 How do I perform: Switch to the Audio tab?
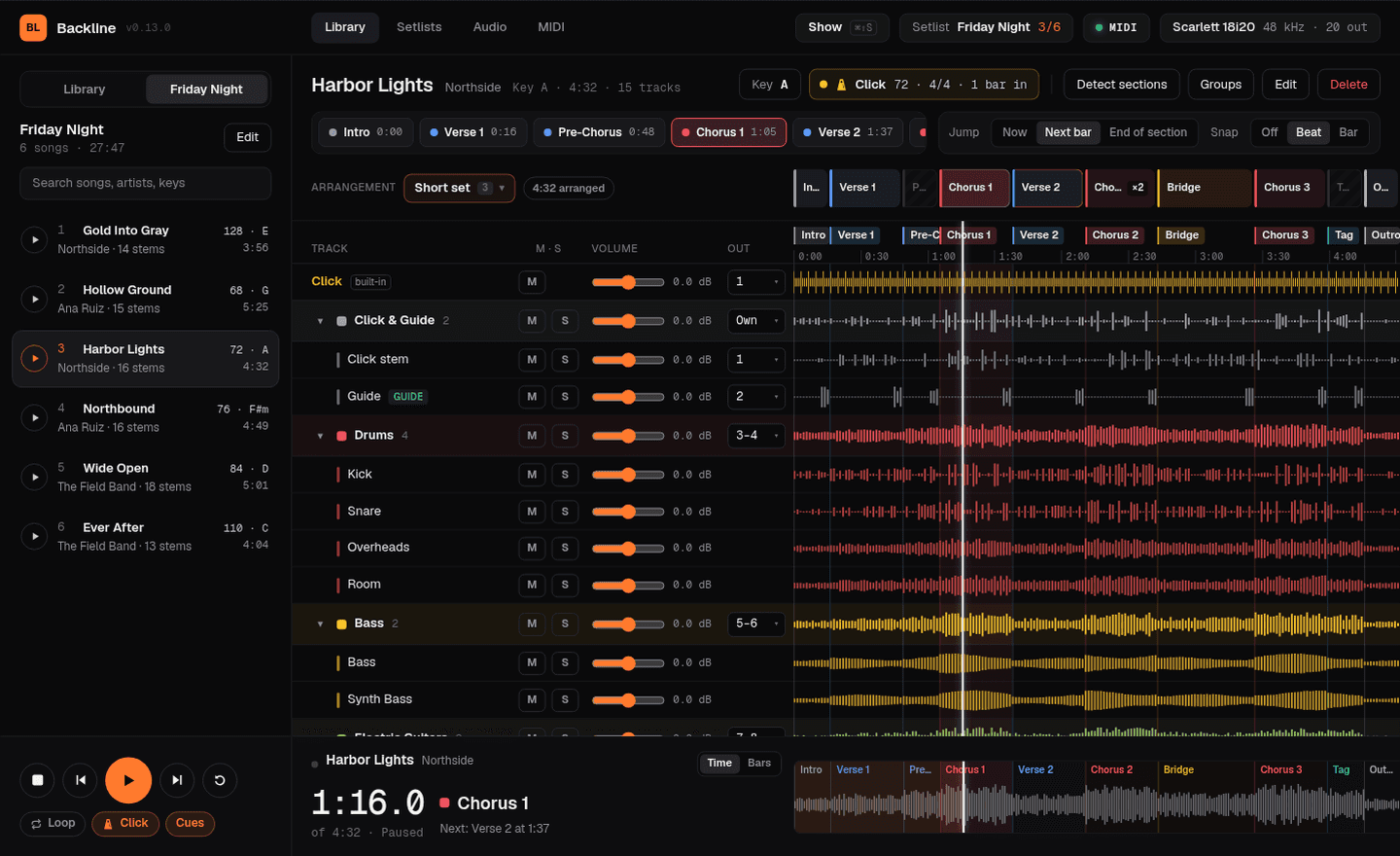point(490,27)
